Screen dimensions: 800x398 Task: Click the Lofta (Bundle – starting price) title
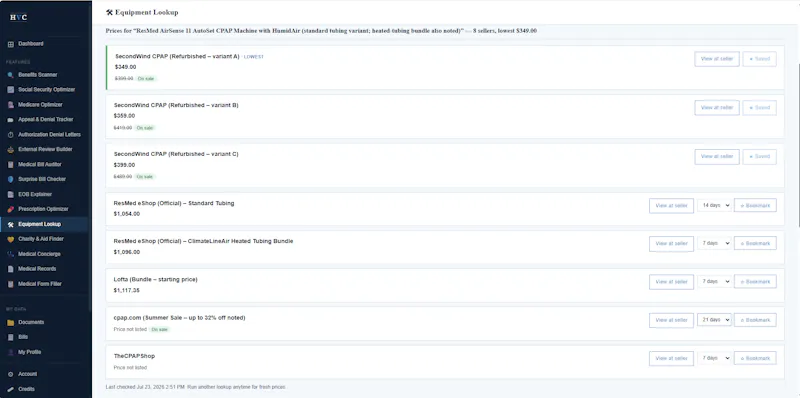point(156,280)
